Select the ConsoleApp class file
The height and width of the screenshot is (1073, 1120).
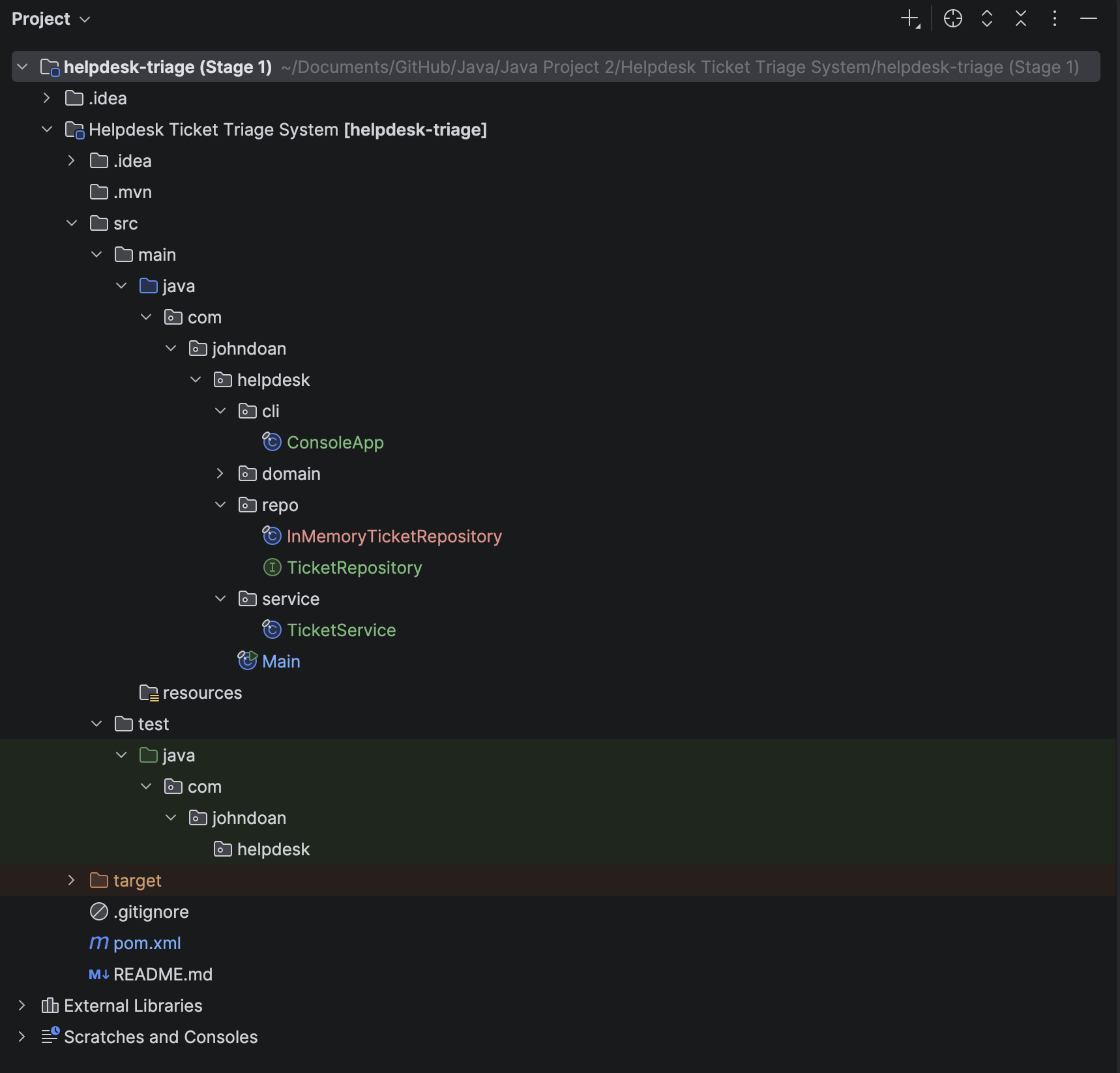click(x=334, y=443)
